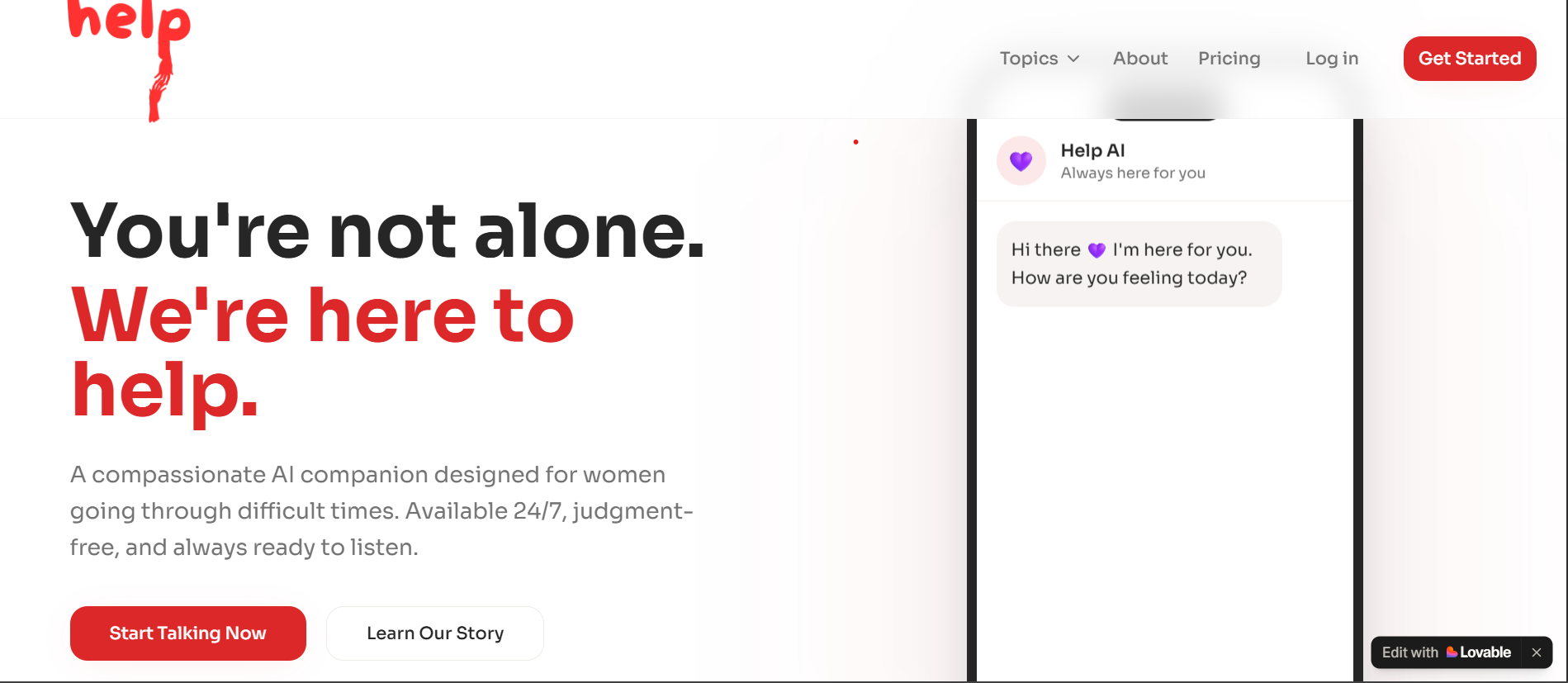The width and height of the screenshot is (1568, 683).
Task: Click the Log in link
Action: (x=1332, y=59)
